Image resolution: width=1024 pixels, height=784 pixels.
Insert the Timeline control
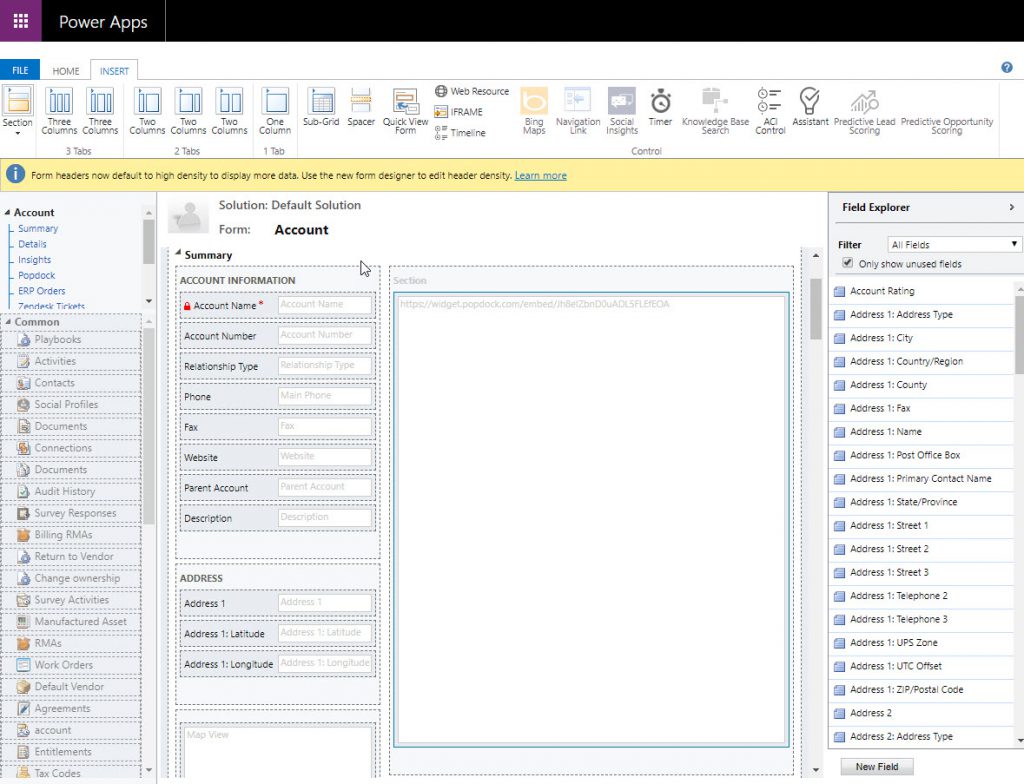pyautogui.click(x=460, y=133)
